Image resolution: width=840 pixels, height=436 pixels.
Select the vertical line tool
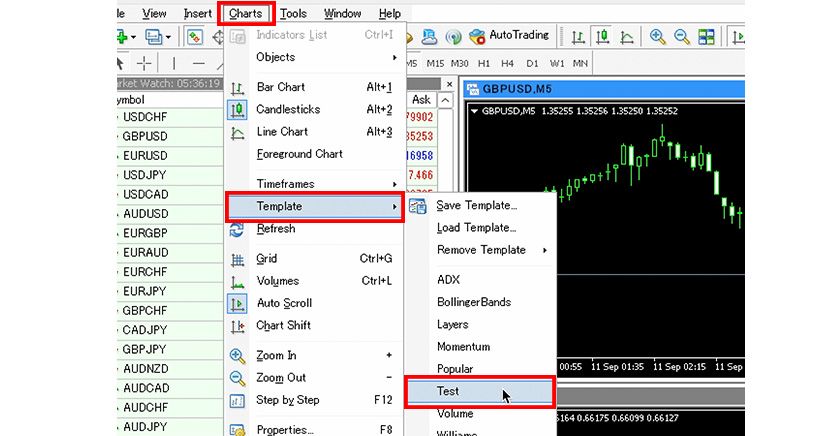(x=174, y=63)
